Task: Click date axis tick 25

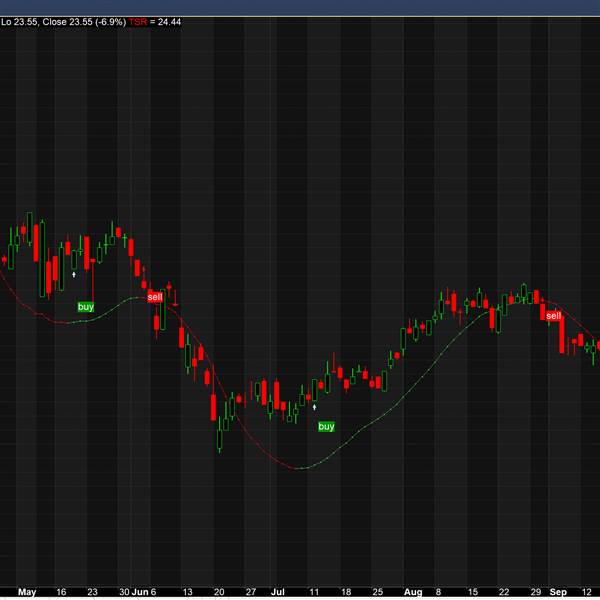Action: pyautogui.click(x=377, y=592)
